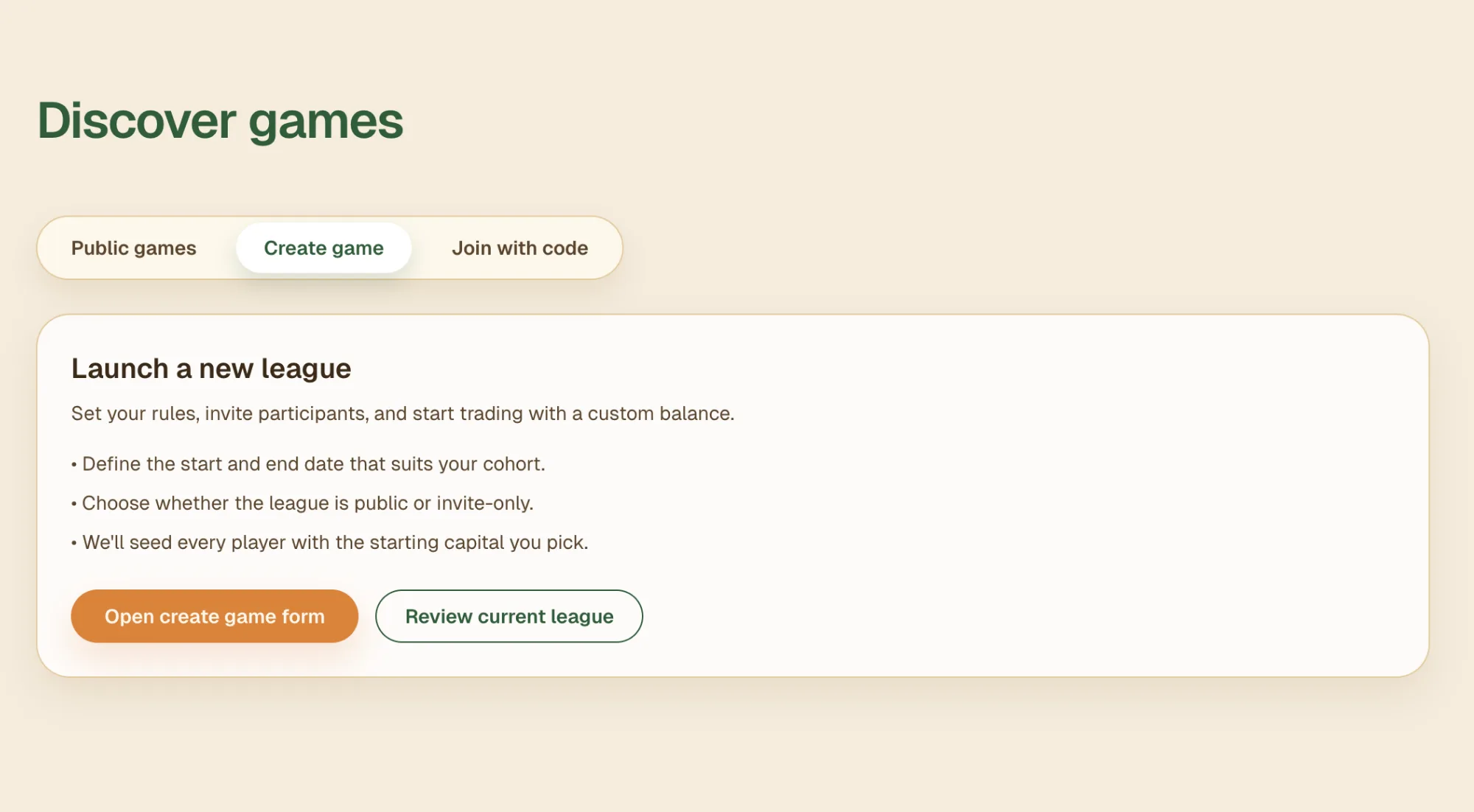Click the bullet dot before 'We'll seed'
Screen dimensions: 1474x812
[x=74, y=543]
